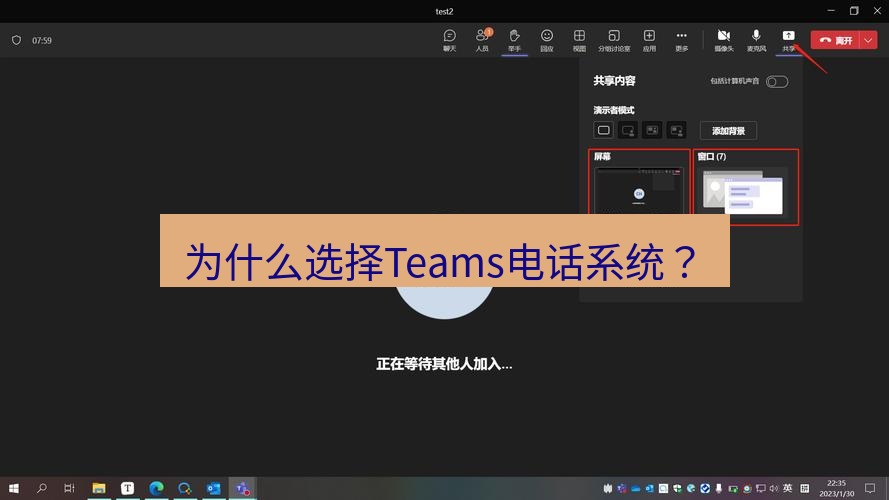889x500 pixels.
Task: Click the shield security icon by timer
Action: (x=16, y=40)
